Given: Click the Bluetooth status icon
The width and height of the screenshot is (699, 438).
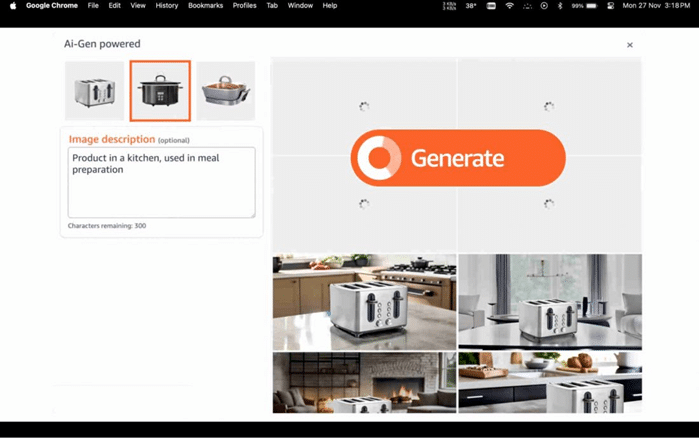Looking at the screenshot, I should click(560, 6).
